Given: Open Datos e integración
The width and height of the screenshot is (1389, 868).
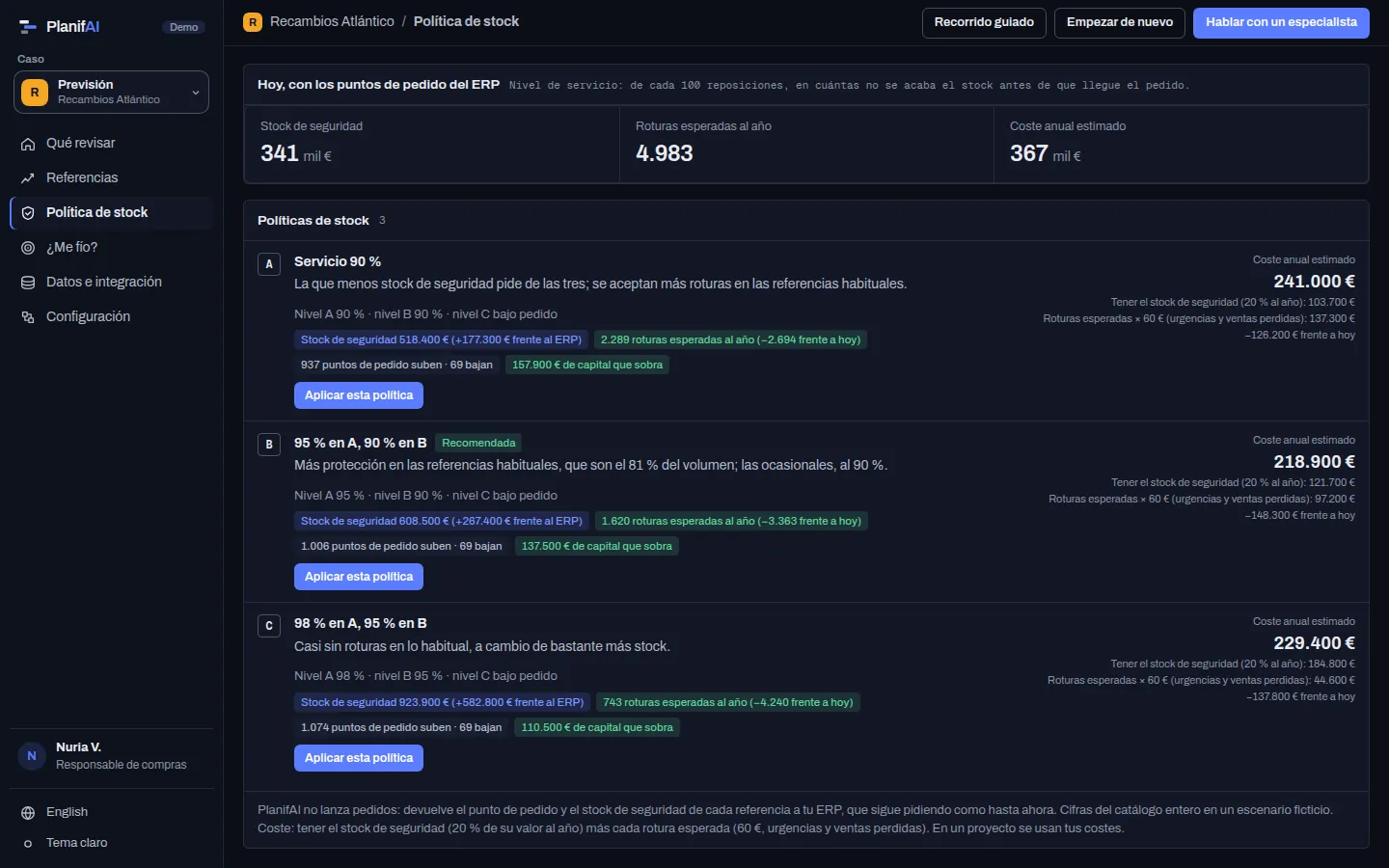Looking at the screenshot, I should tap(111, 282).
